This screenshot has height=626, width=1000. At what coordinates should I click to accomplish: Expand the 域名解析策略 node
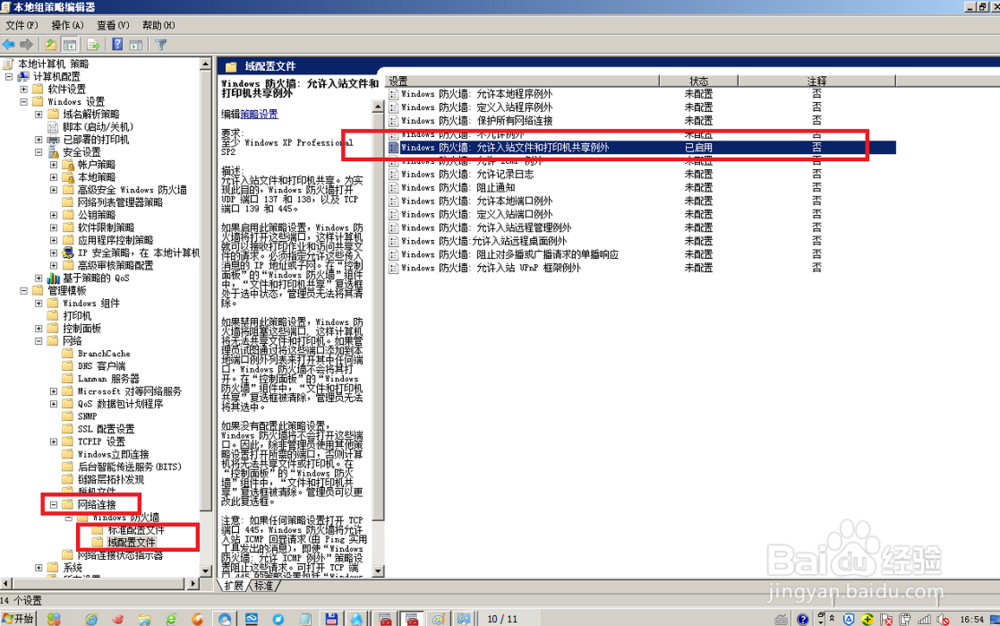[39, 114]
